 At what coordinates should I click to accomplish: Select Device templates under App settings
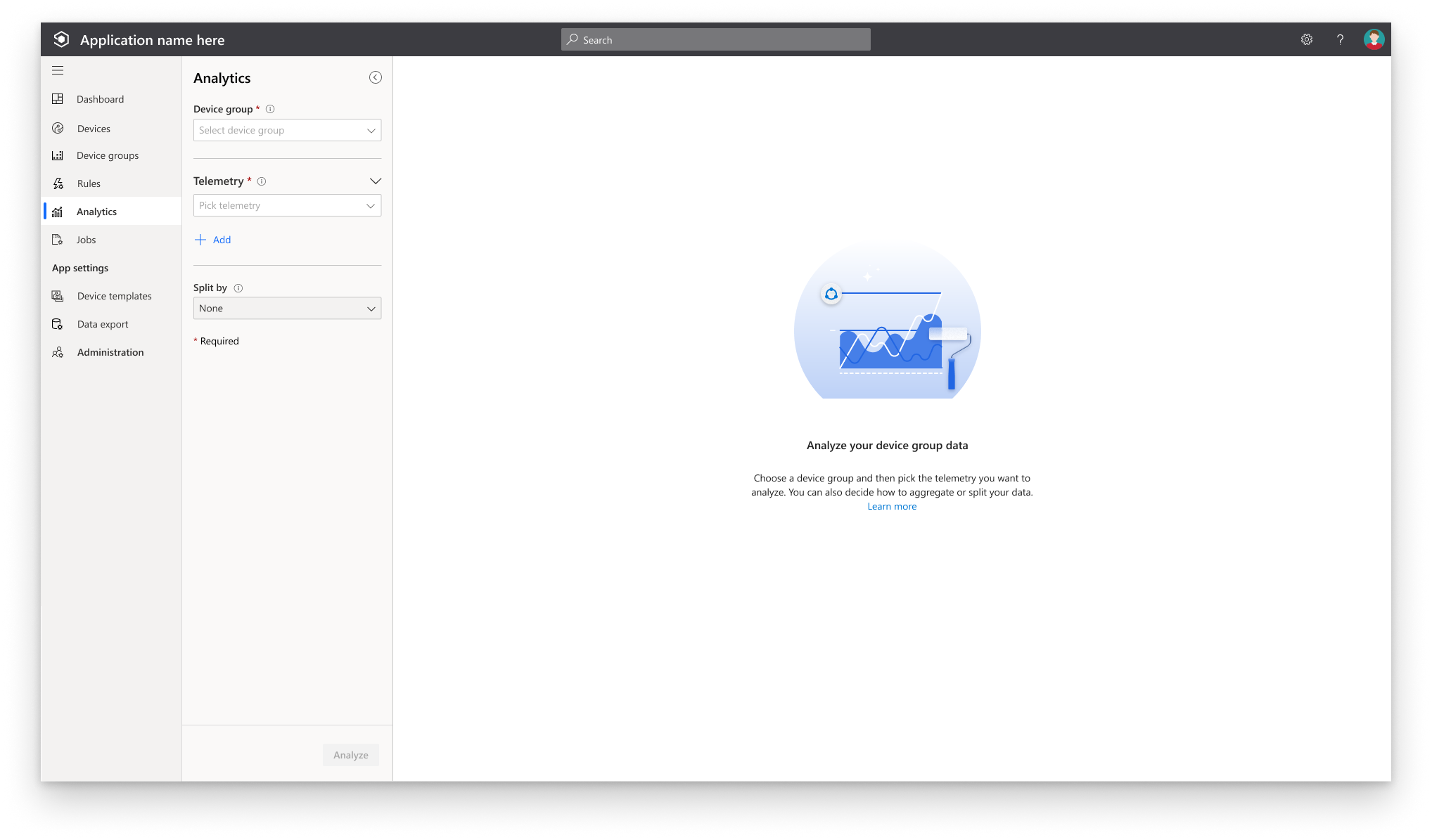tap(114, 296)
